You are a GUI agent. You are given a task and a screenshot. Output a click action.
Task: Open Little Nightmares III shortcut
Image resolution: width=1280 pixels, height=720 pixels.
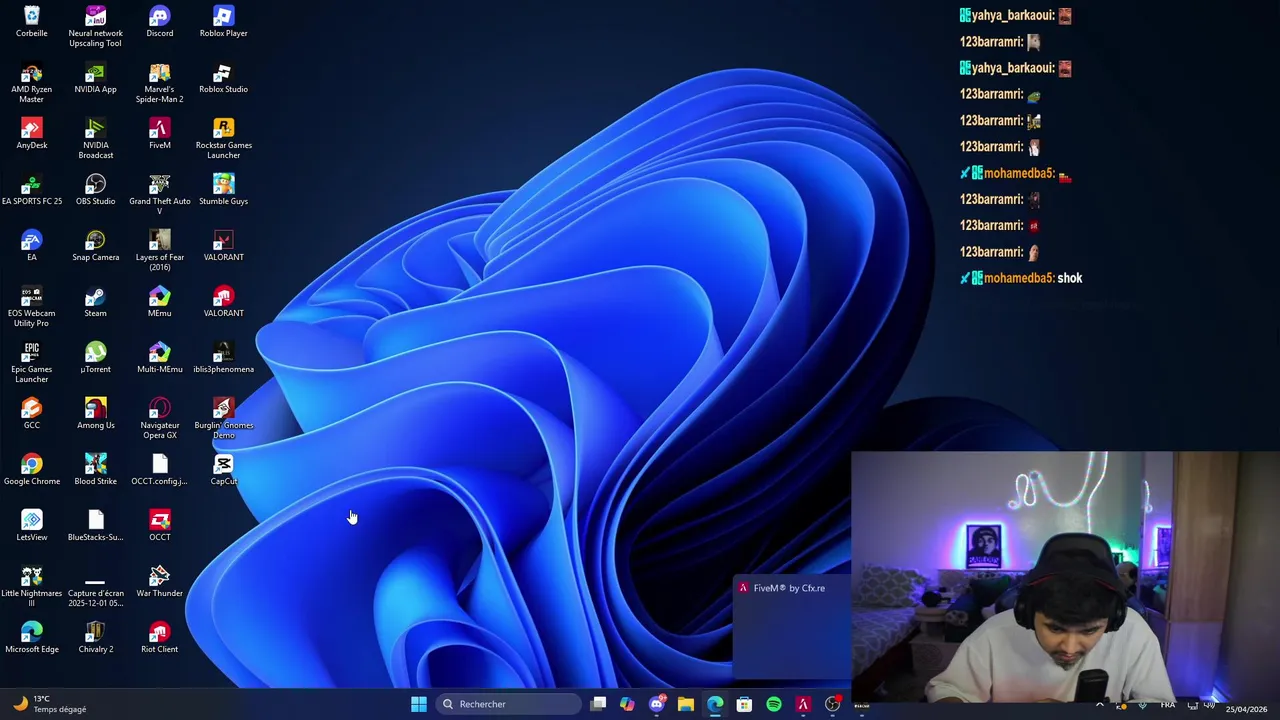(x=31, y=587)
